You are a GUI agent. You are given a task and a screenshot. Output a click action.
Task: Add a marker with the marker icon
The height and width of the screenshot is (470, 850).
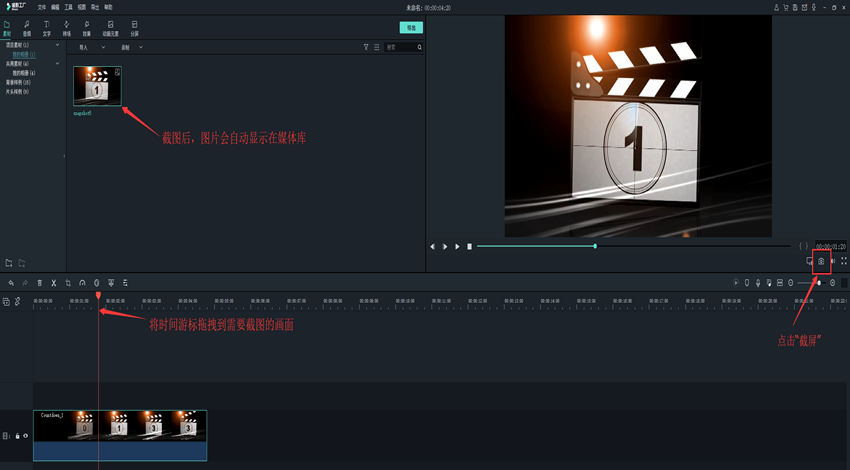pos(747,283)
